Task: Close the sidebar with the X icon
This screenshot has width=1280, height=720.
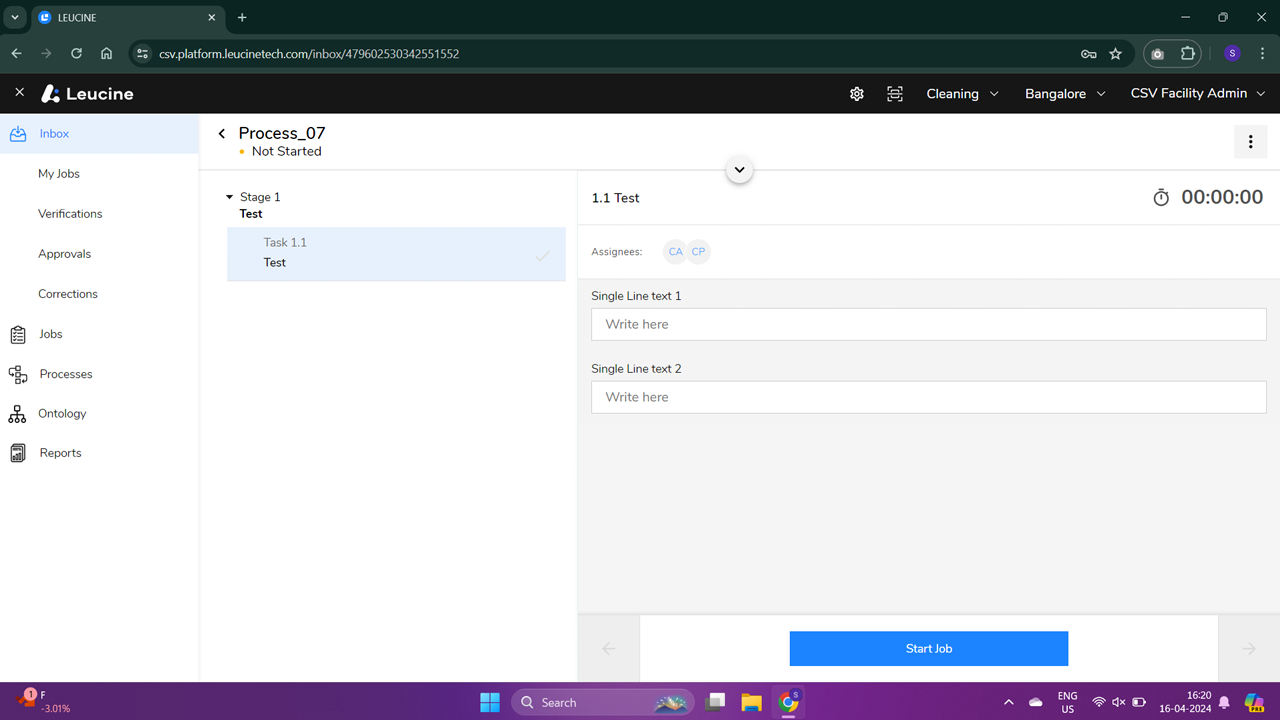Action: tap(19, 93)
